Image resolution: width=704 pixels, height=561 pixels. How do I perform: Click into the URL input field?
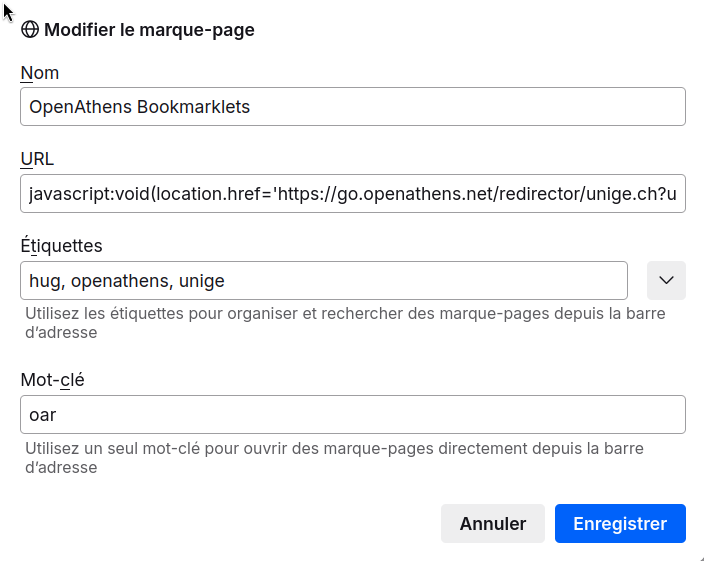(x=352, y=193)
